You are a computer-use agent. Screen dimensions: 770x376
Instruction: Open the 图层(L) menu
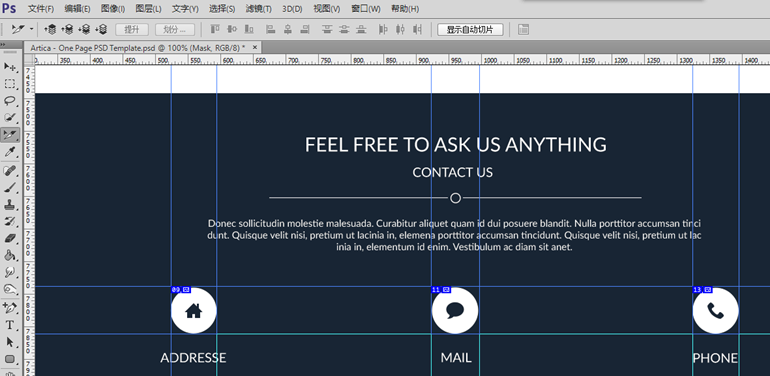click(x=148, y=9)
